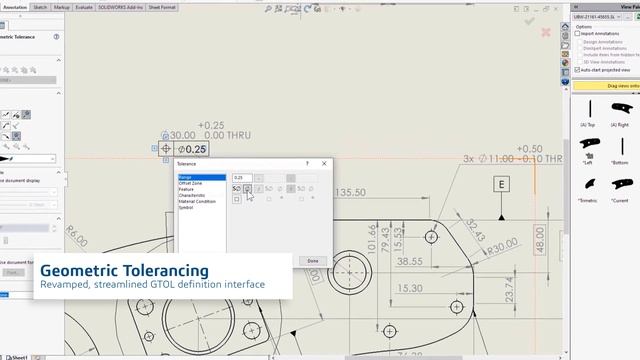The height and width of the screenshot is (360, 640).
Task: Open the View Palette part file dropdown
Action: click(x=597, y=17)
